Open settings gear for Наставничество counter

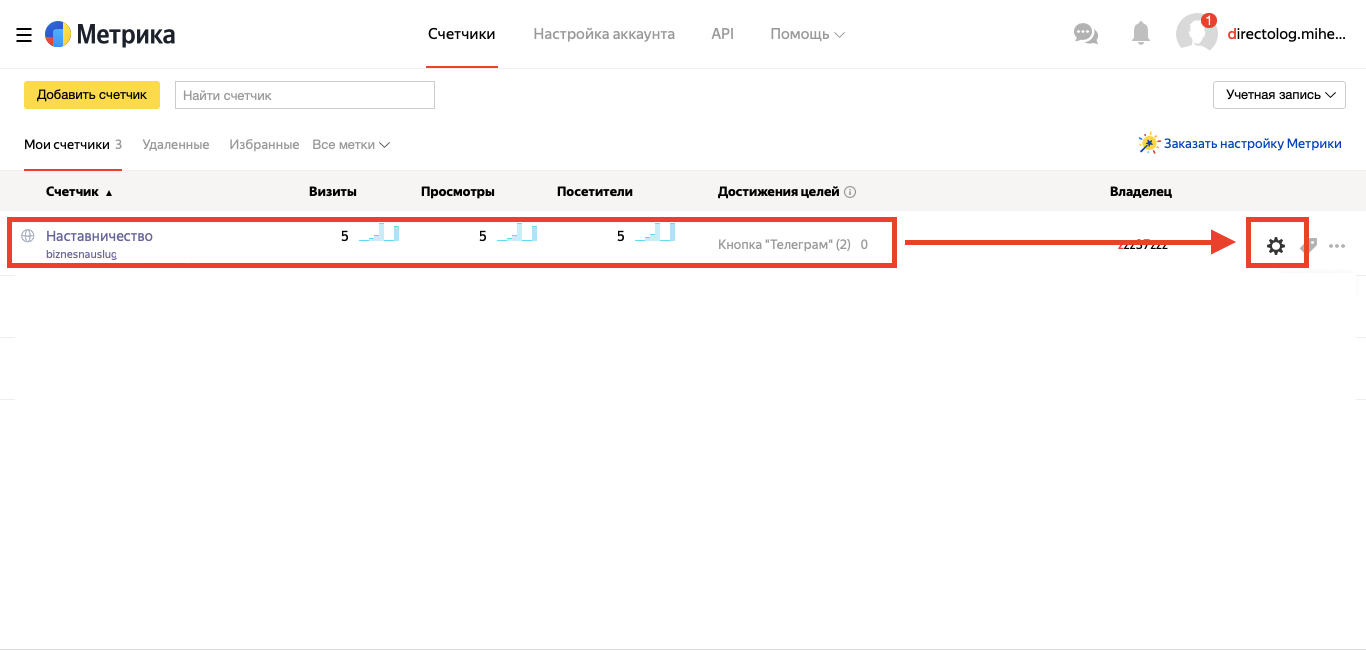(x=1276, y=245)
